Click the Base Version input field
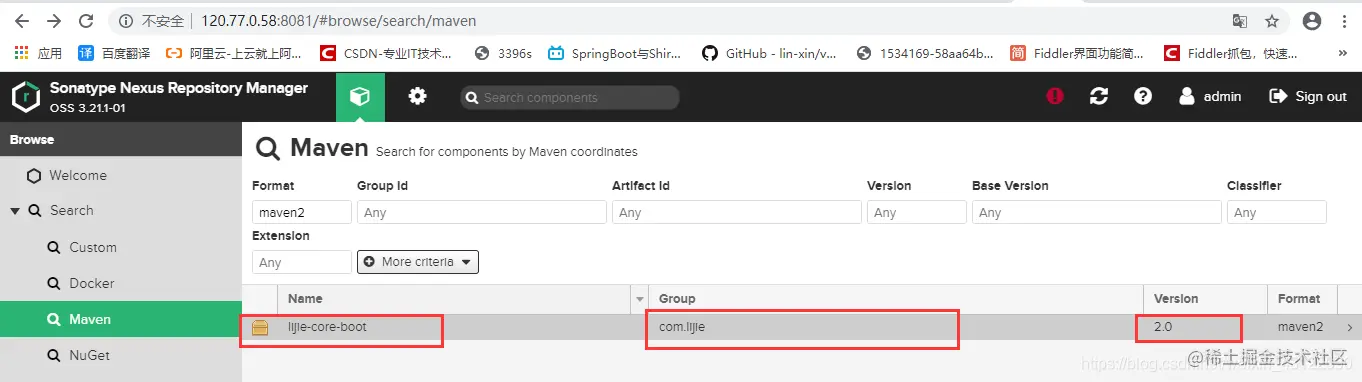This screenshot has width=1362, height=382. pyautogui.click(x=1097, y=212)
